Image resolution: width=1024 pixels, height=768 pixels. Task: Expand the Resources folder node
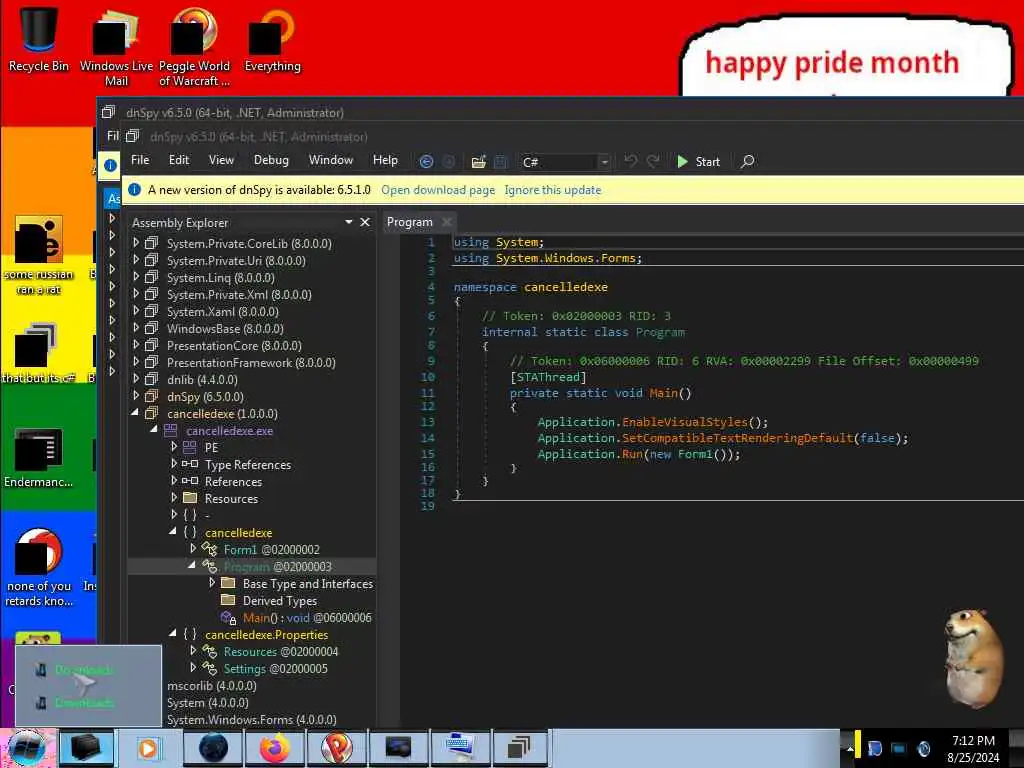point(174,498)
